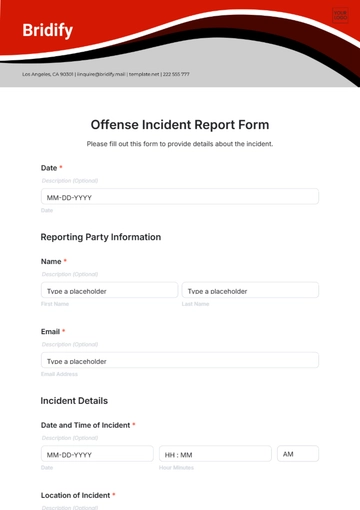This screenshot has width=360, height=510.
Task: Click the company address and contact line
Action: point(106,74)
